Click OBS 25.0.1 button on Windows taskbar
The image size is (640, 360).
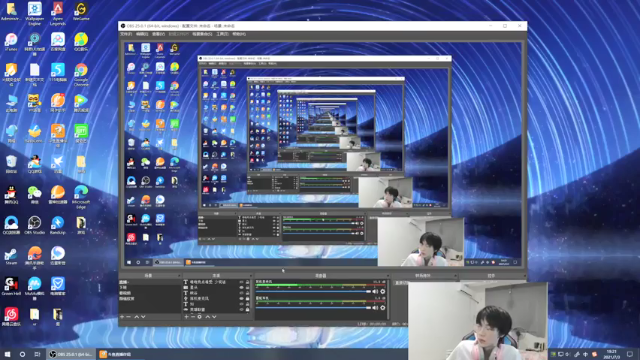click(71, 354)
